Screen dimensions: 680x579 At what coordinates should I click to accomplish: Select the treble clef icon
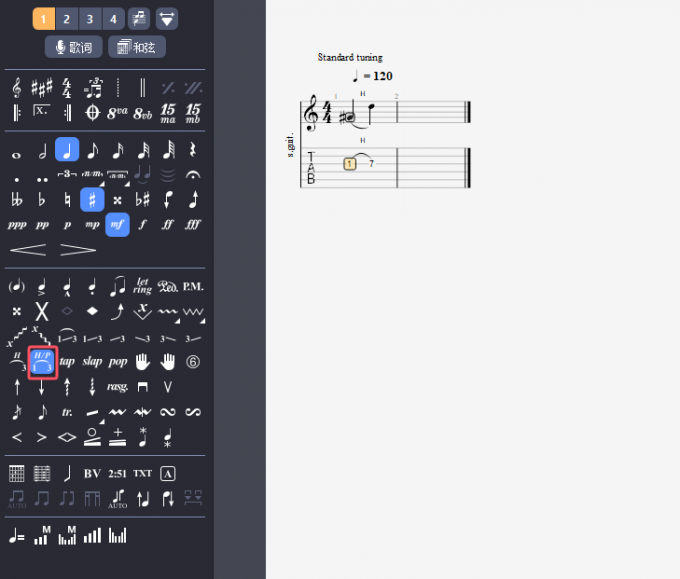point(17,88)
